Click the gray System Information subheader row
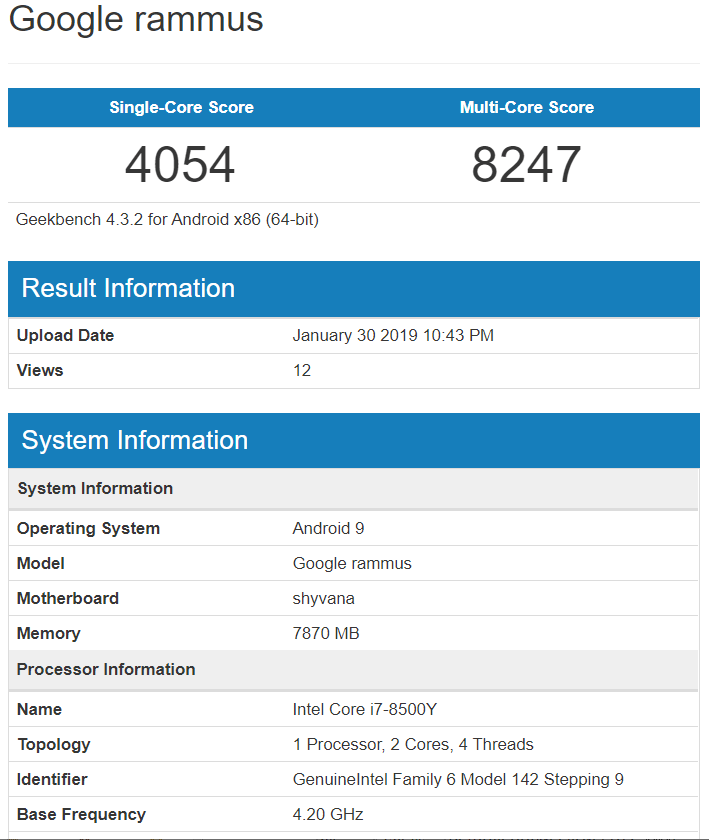This screenshot has height=840, width=709. click(x=353, y=489)
